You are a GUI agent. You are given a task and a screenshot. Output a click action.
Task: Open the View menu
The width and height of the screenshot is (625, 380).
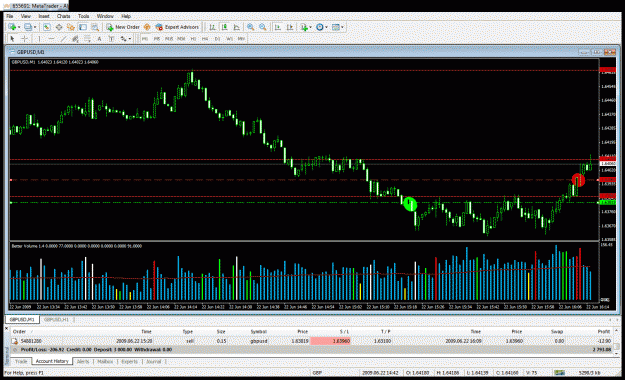pos(26,16)
